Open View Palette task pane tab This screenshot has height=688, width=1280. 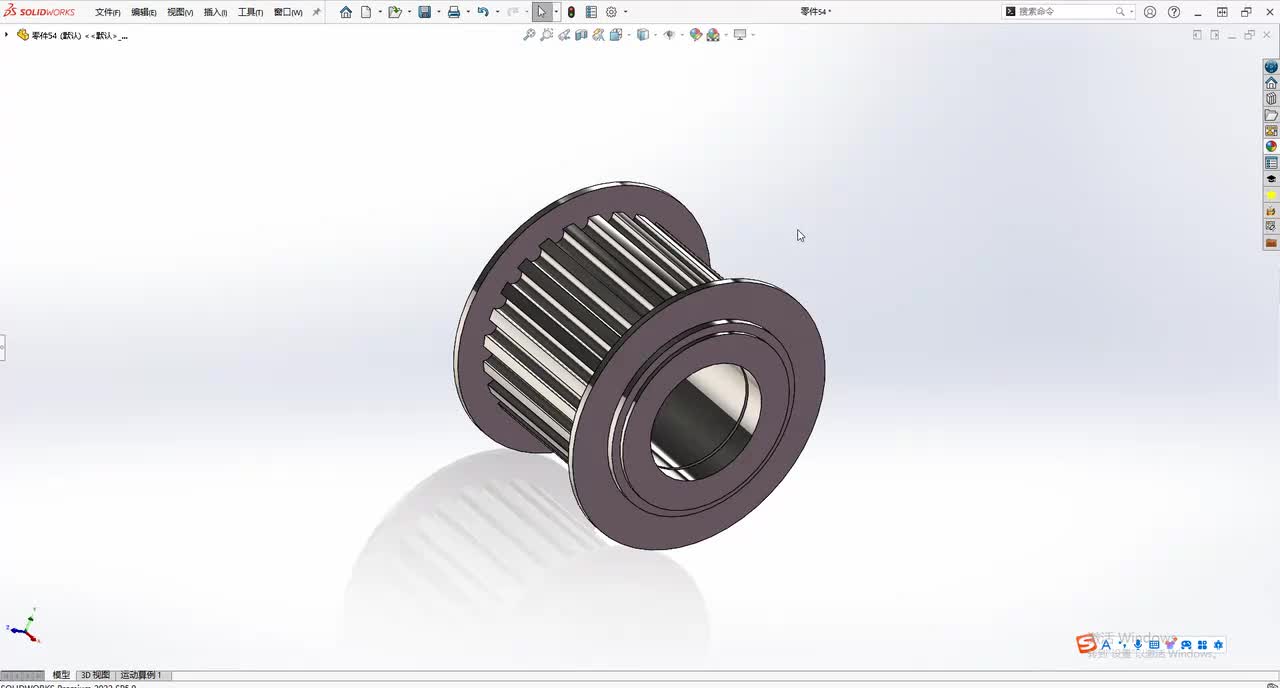click(x=1271, y=131)
